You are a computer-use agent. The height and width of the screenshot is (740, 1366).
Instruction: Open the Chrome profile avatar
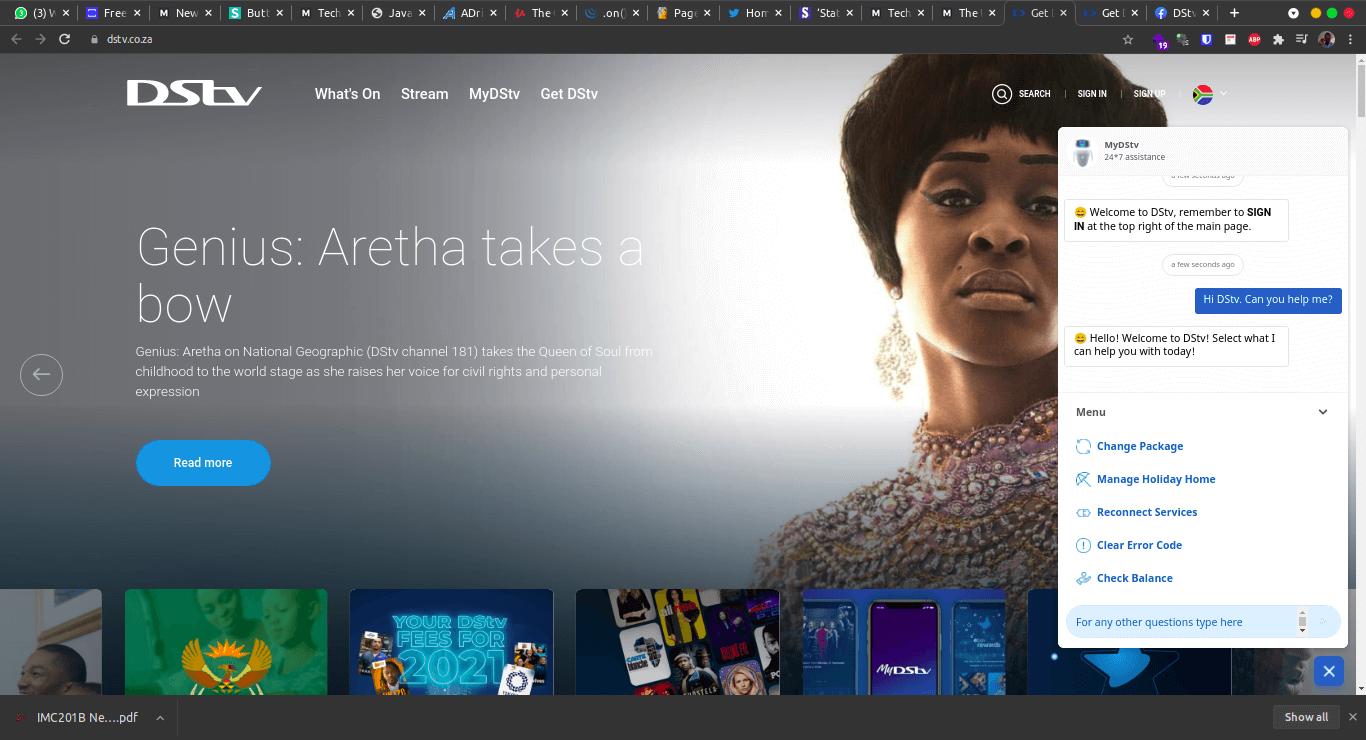coord(1327,39)
